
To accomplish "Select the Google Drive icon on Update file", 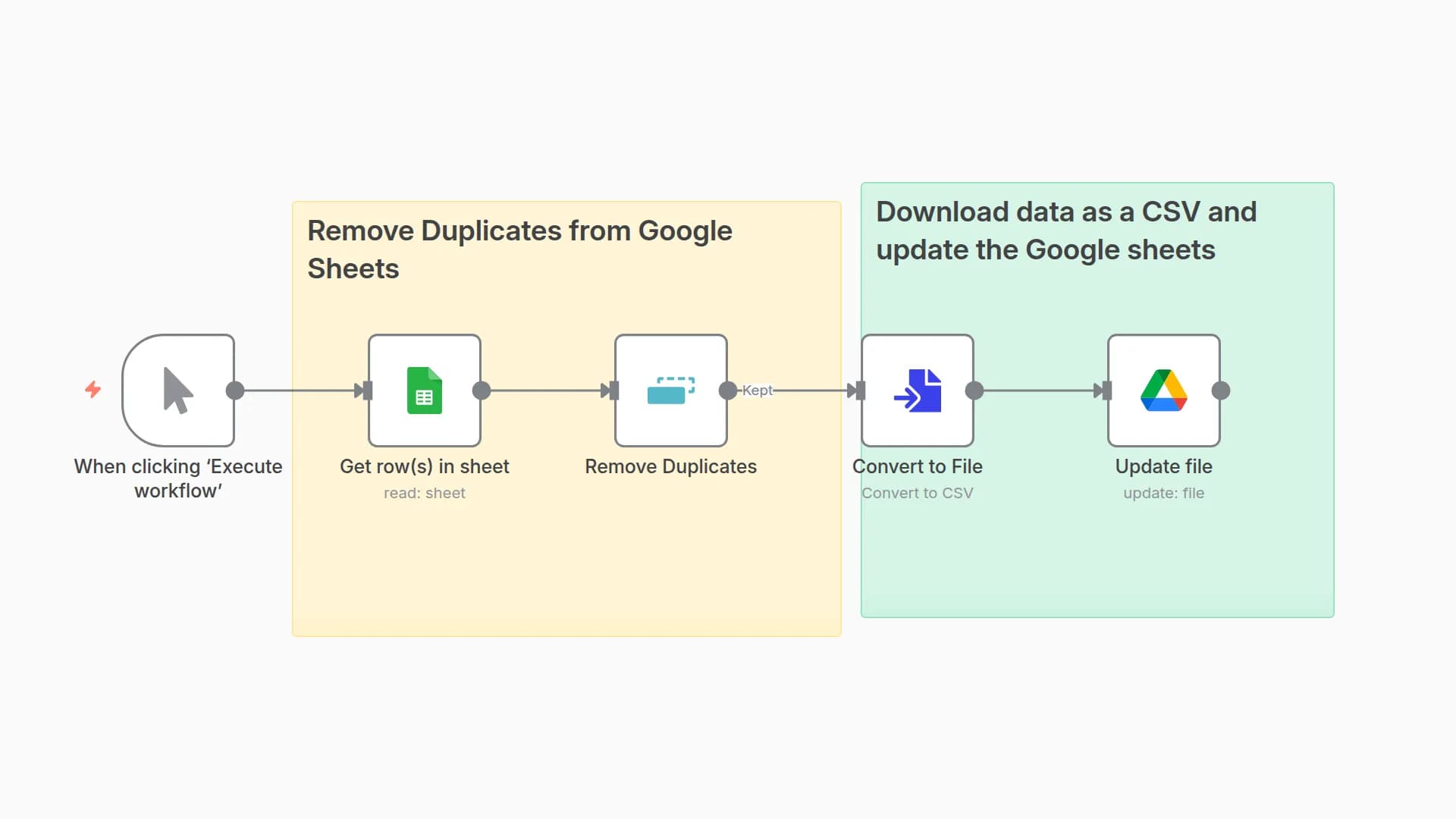I will [1163, 391].
